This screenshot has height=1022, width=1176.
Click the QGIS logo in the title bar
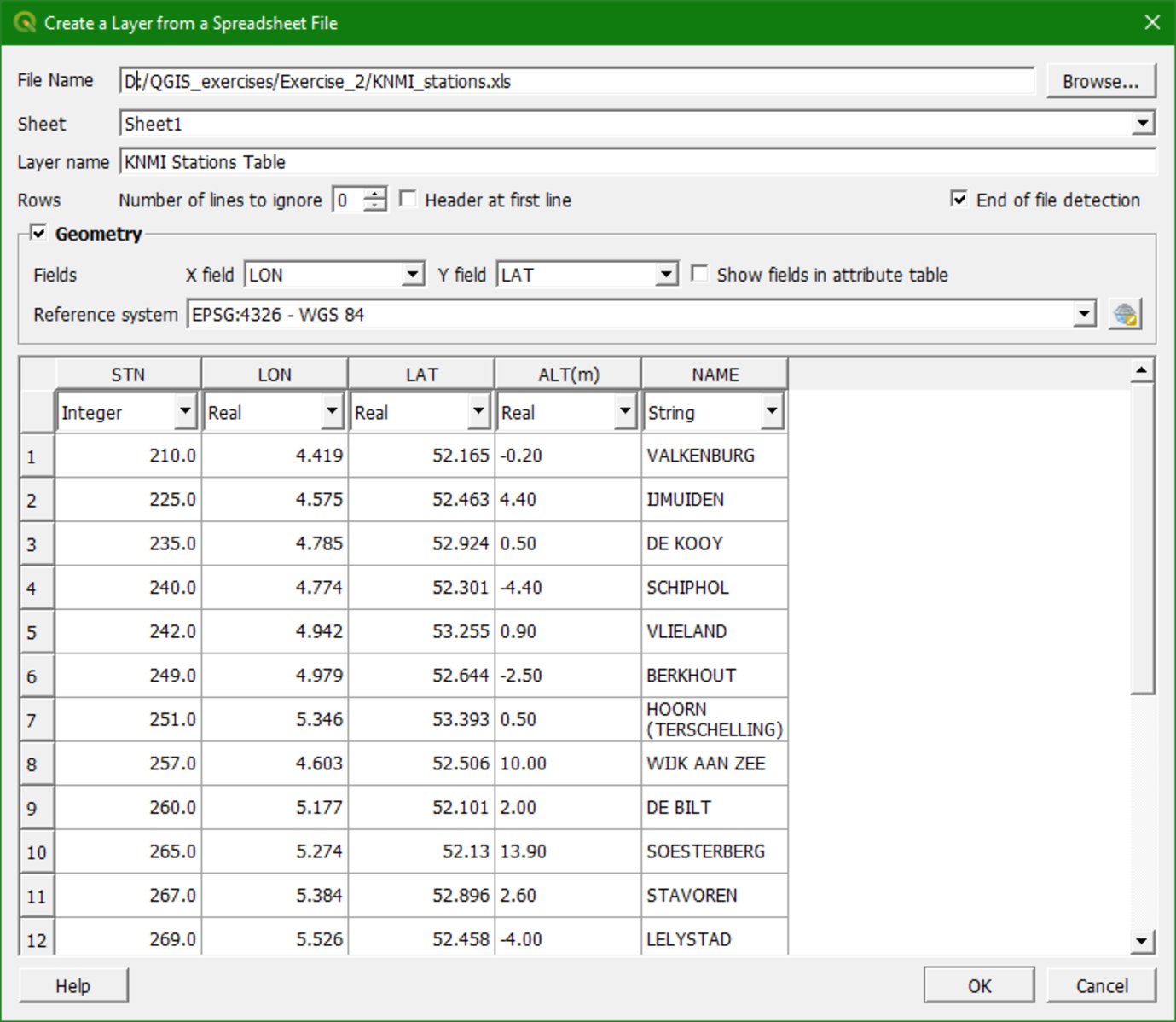tap(26, 23)
